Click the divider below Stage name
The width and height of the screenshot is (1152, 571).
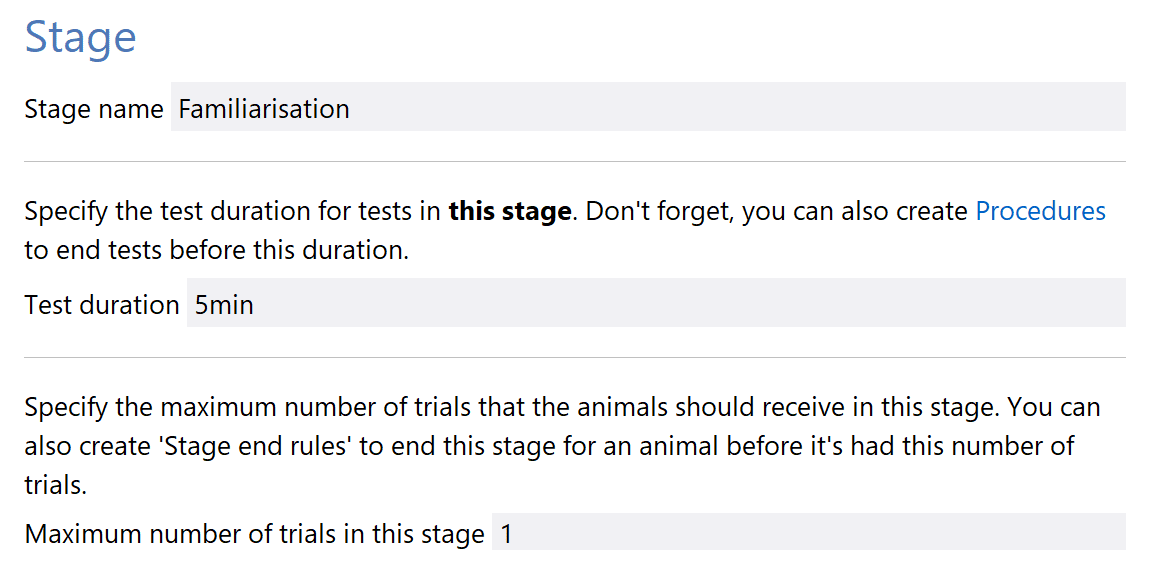[x=575, y=161]
